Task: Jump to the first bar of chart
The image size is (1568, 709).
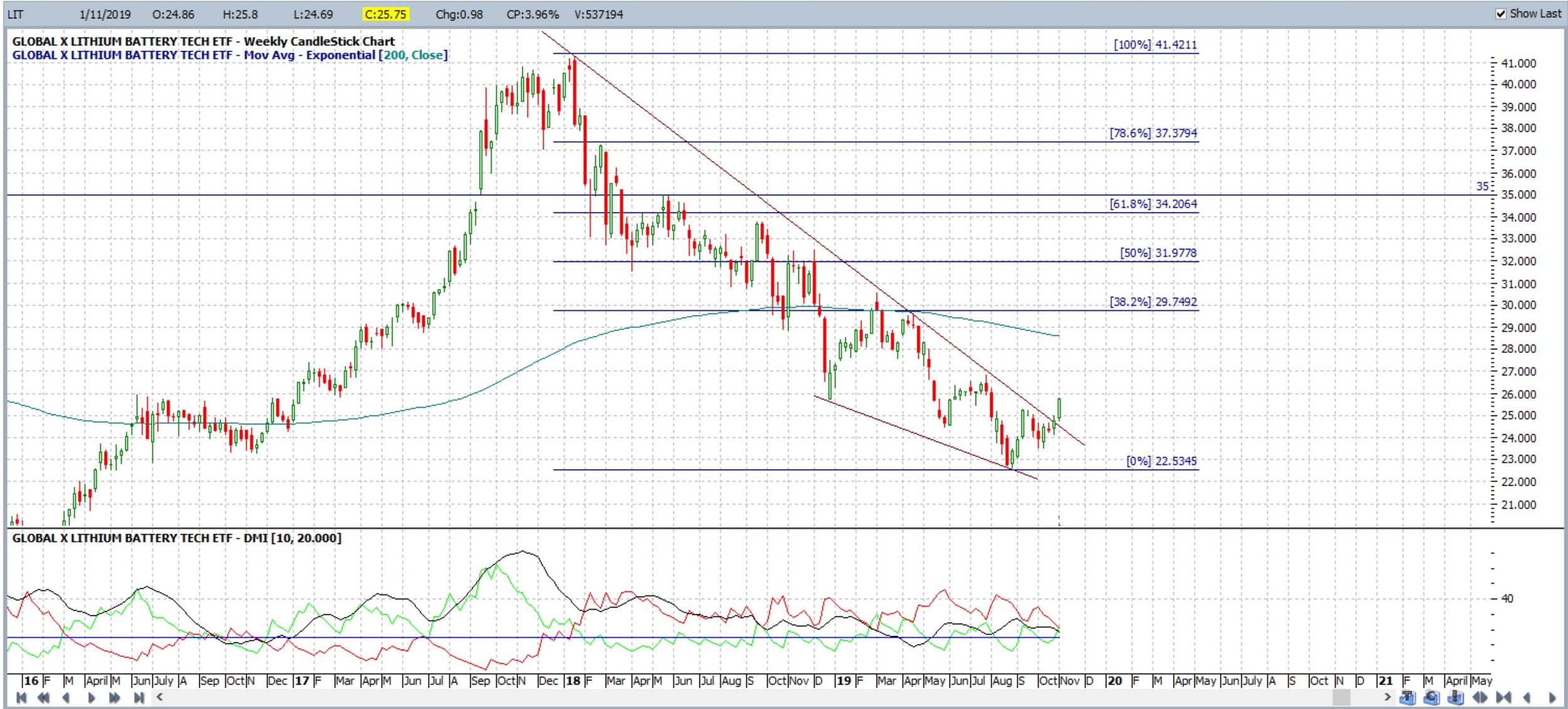Action: tap(21, 698)
